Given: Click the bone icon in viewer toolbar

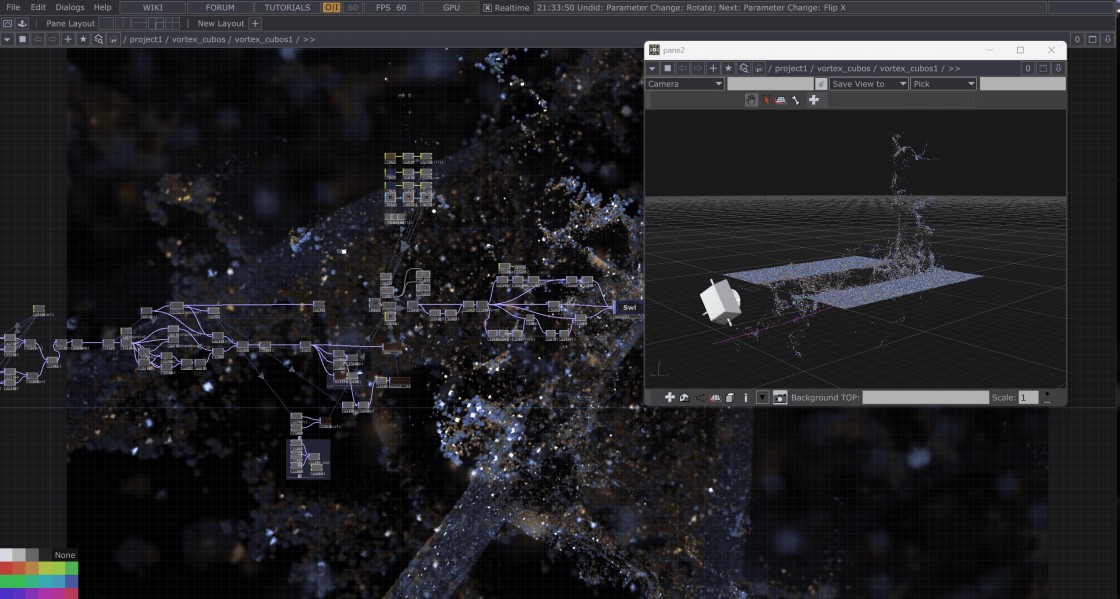Looking at the screenshot, I should pyautogui.click(x=796, y=100).
